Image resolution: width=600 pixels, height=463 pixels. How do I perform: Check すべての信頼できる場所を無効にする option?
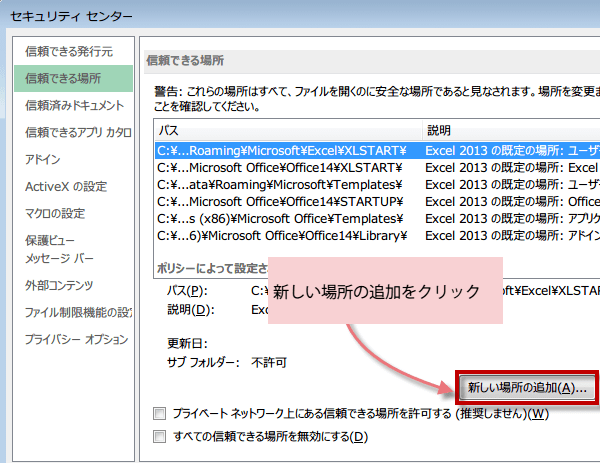(x=160, y=436)
